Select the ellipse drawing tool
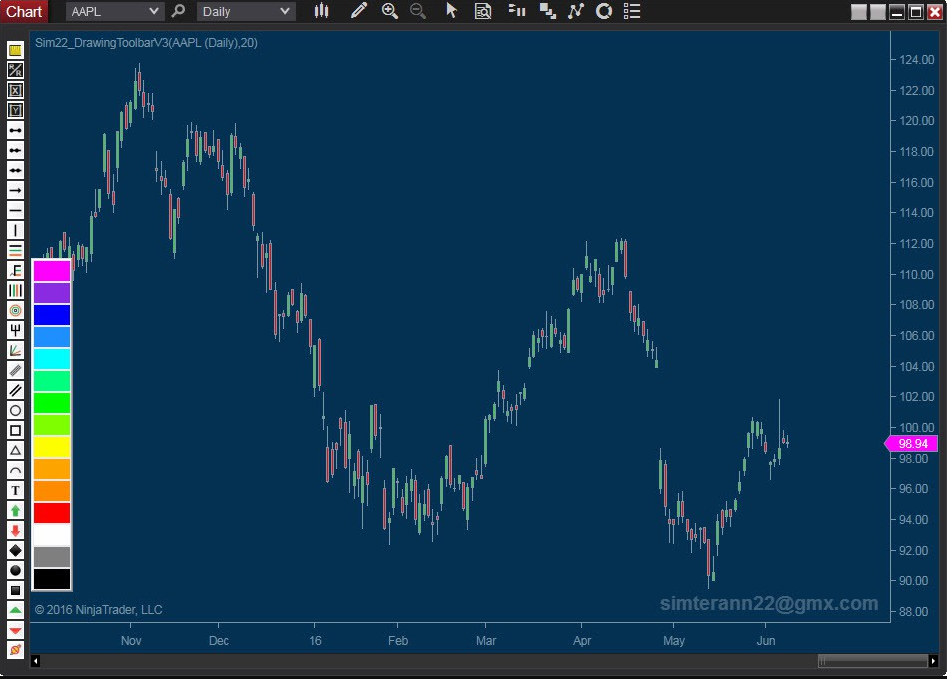This screenshot has width=947, height=679. [15, 410]
